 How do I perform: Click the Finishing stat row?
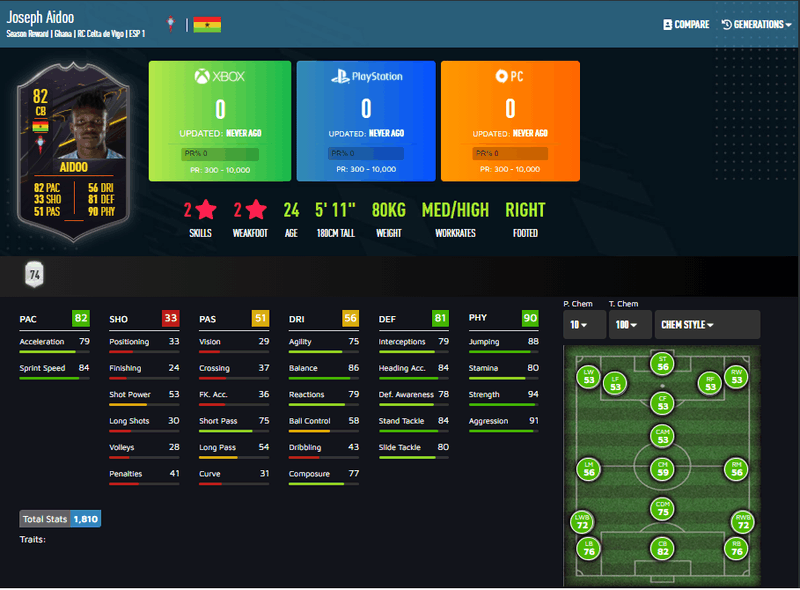click(144, 371)
